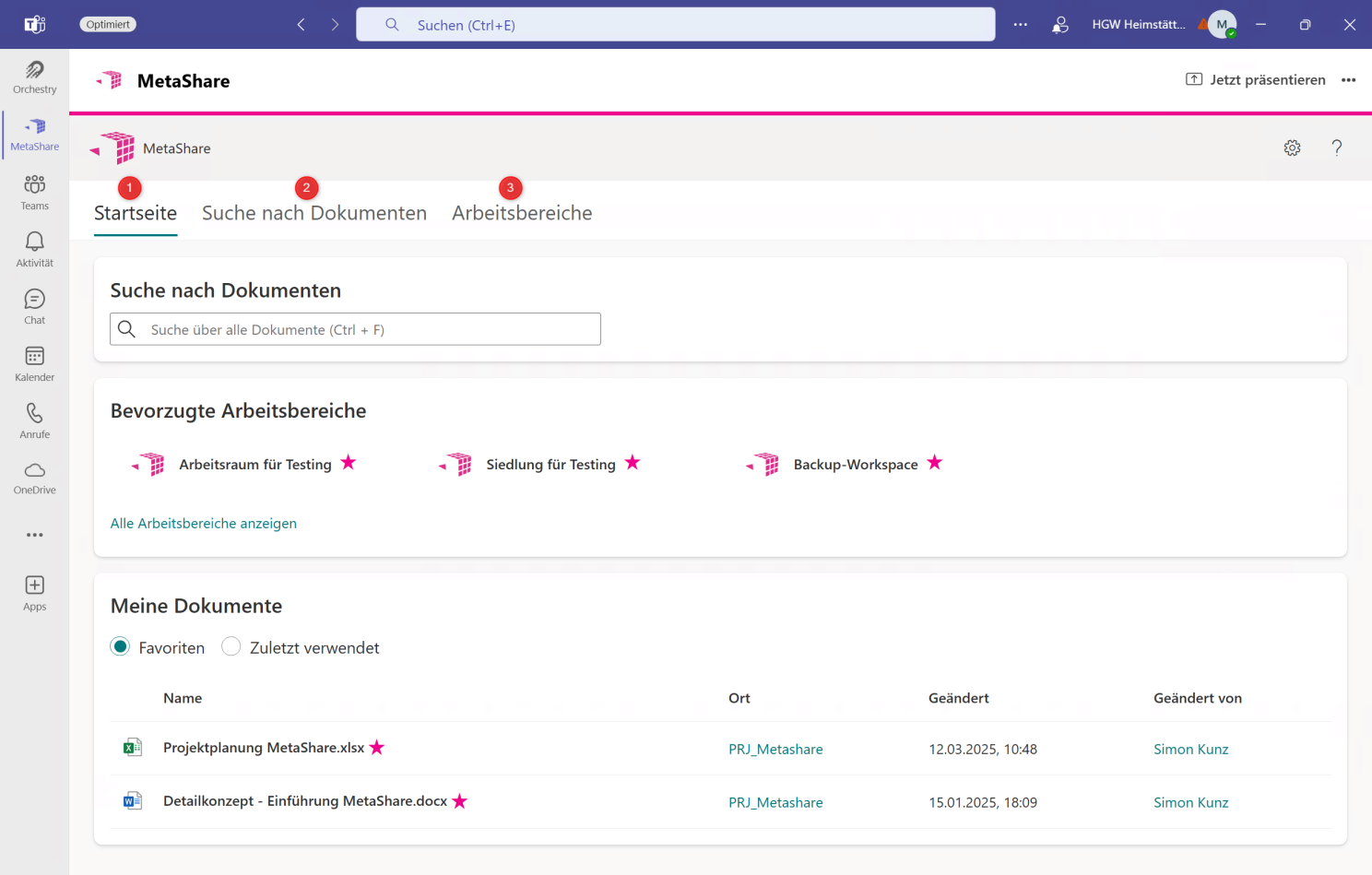Go back using the navigation arrow
The width and height of the screenshot is (1372, 875).
[x=301, y=25]
